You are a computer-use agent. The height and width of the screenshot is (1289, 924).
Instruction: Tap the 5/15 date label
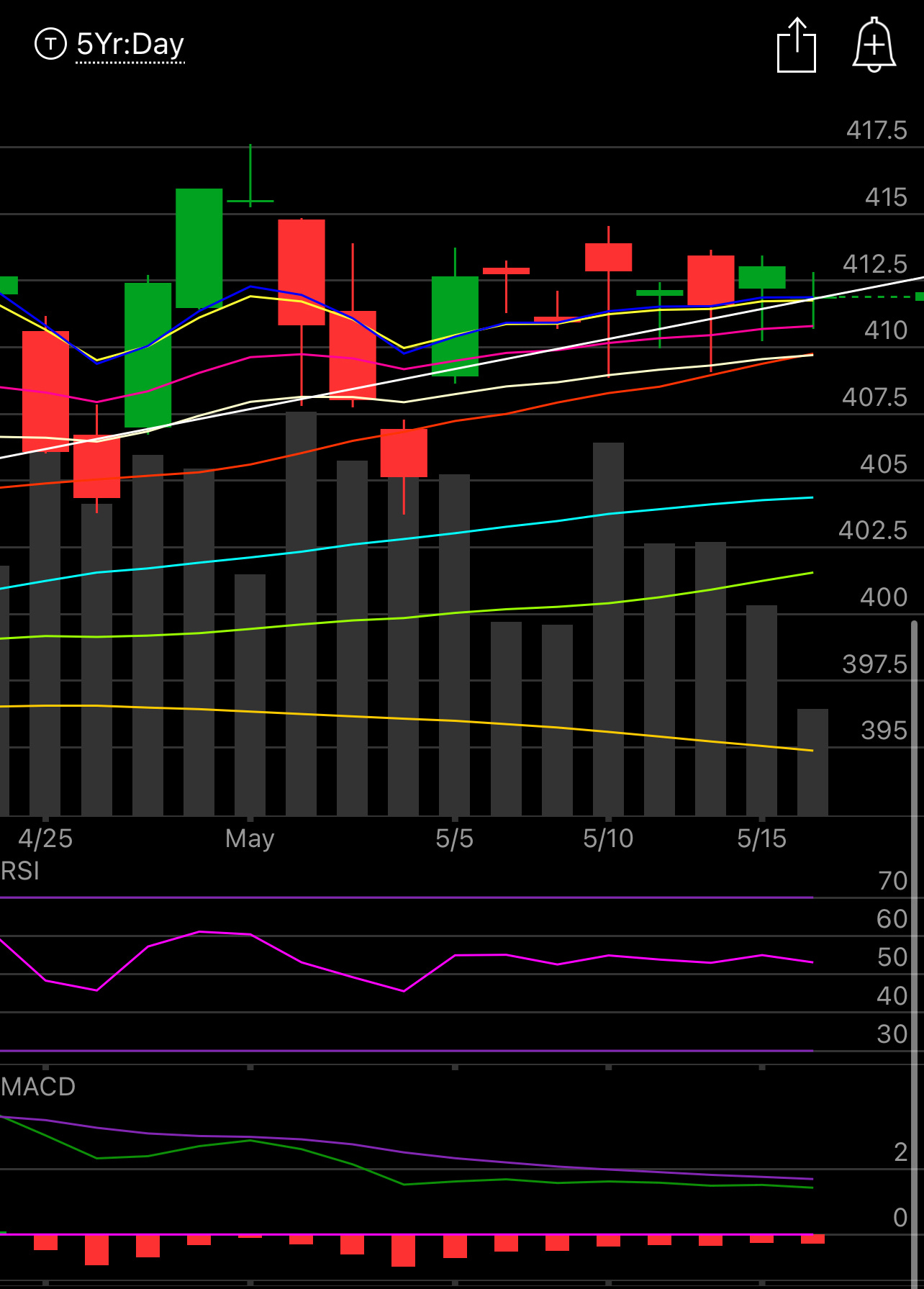pyautogui.click(x=761, y=838)
